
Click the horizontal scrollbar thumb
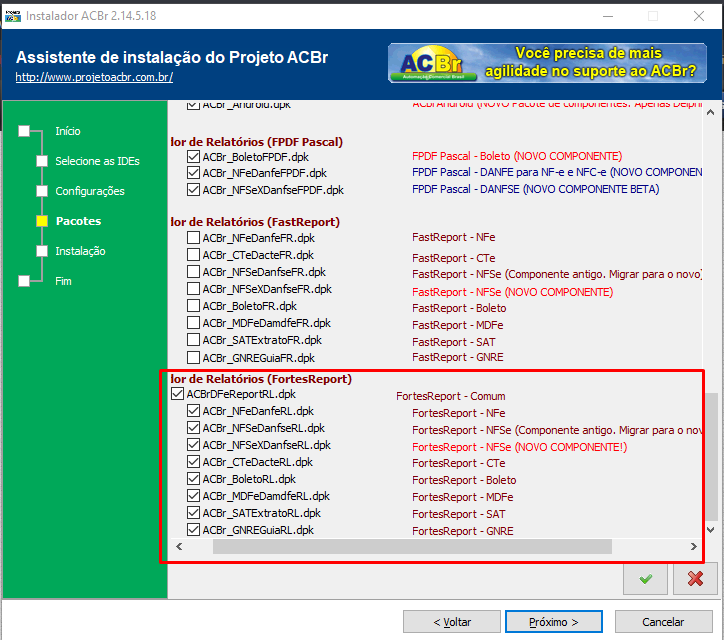(x=412, y=547)
